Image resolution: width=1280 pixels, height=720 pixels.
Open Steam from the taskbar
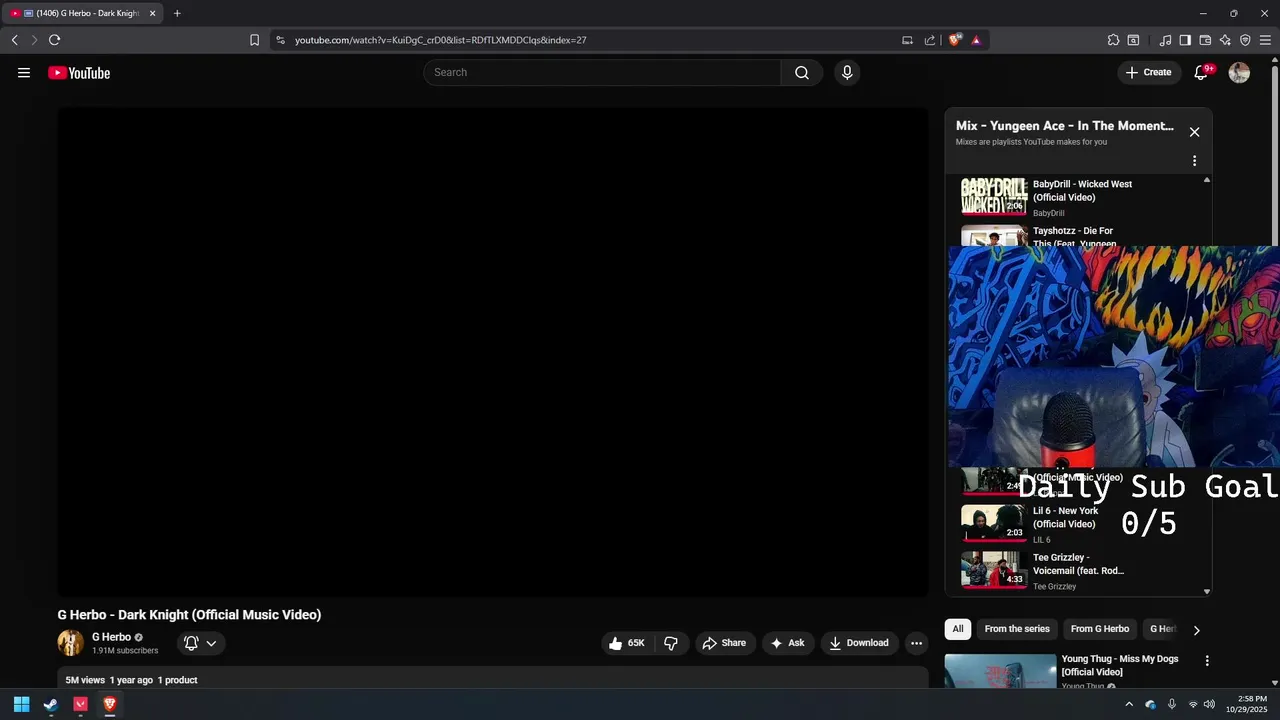point(51,704)
